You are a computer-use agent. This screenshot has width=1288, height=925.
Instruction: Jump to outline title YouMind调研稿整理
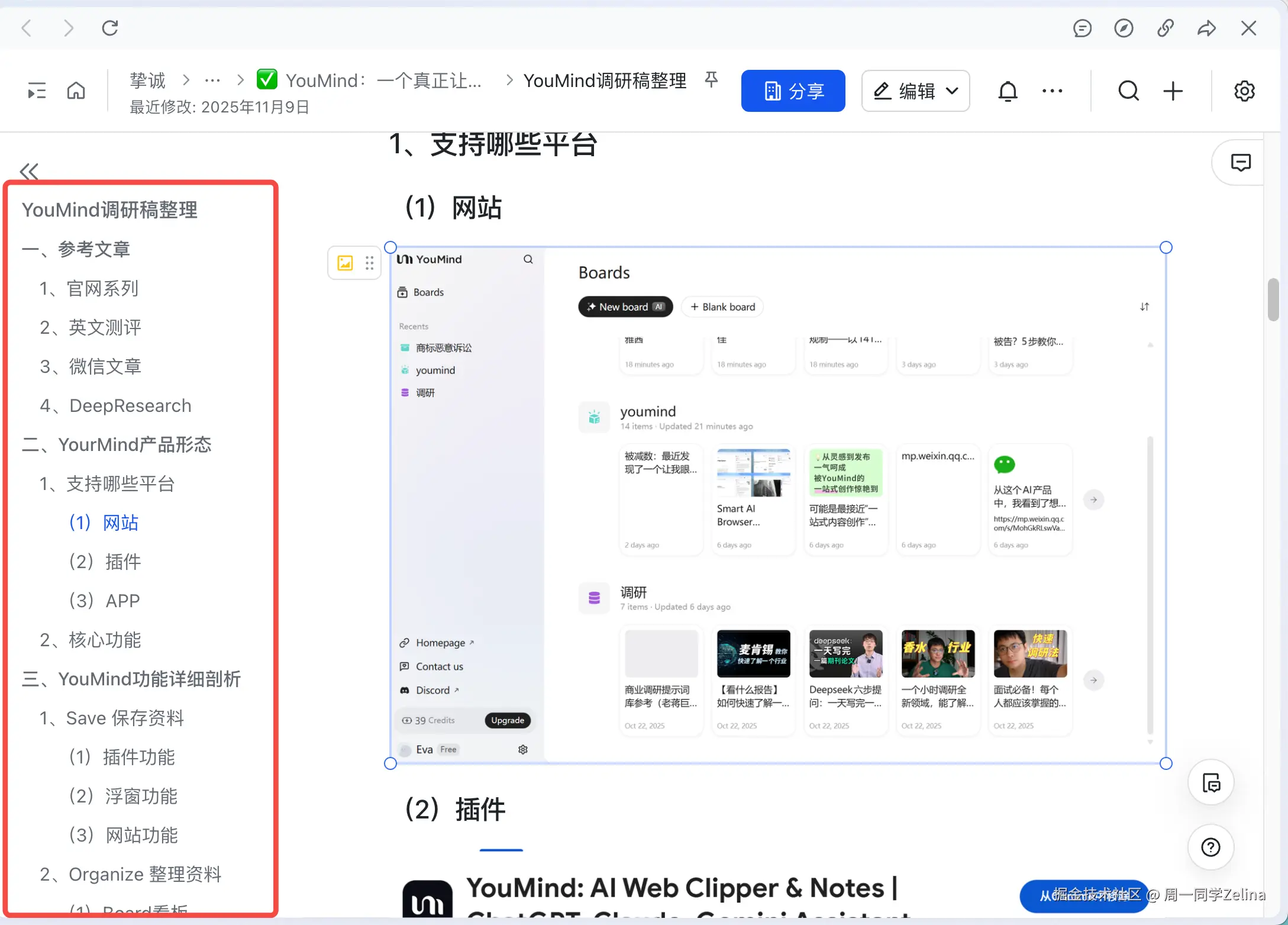click(x=109, y=210)
